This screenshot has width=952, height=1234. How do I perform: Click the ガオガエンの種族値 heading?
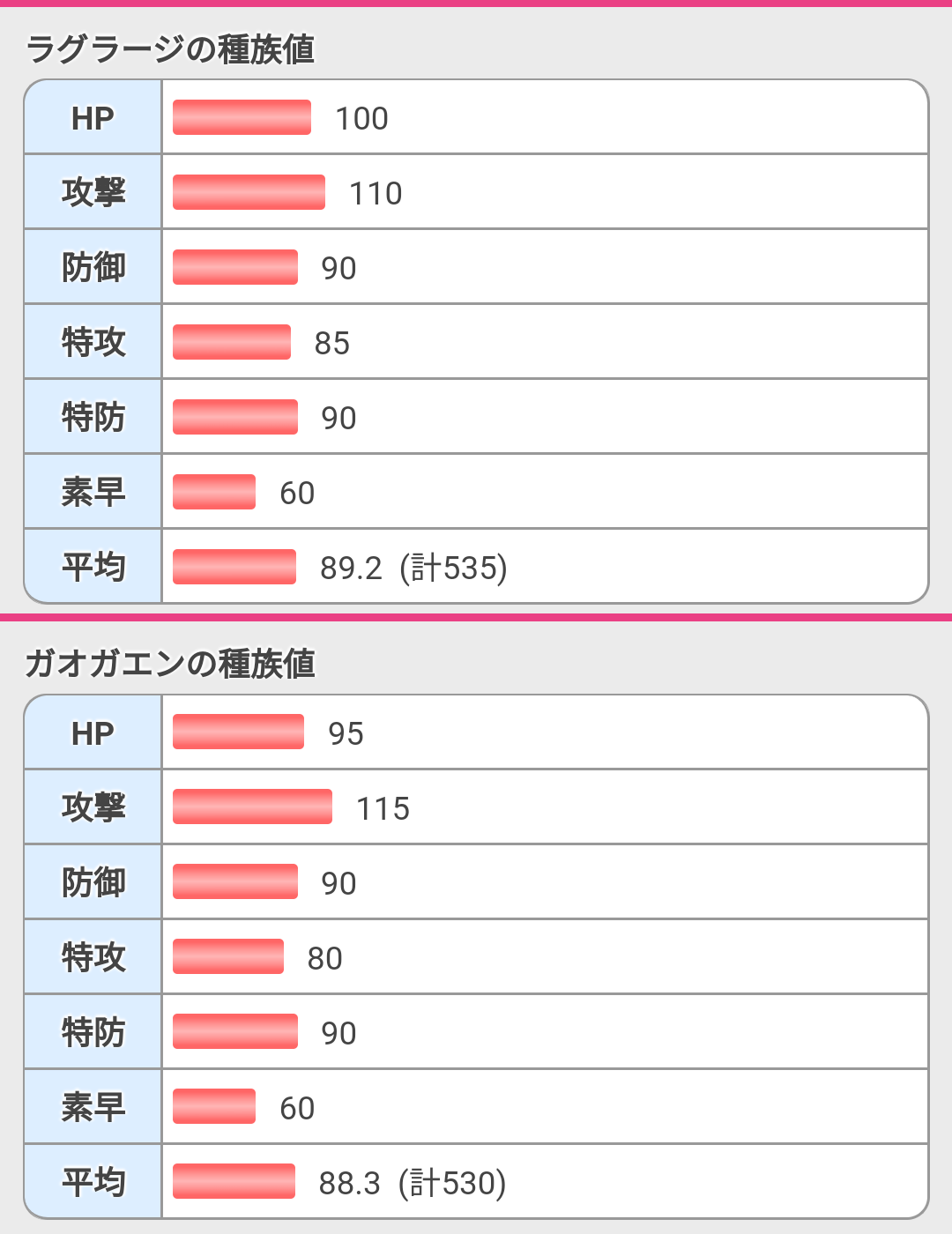pyautogui.click(x=170, y=664)
